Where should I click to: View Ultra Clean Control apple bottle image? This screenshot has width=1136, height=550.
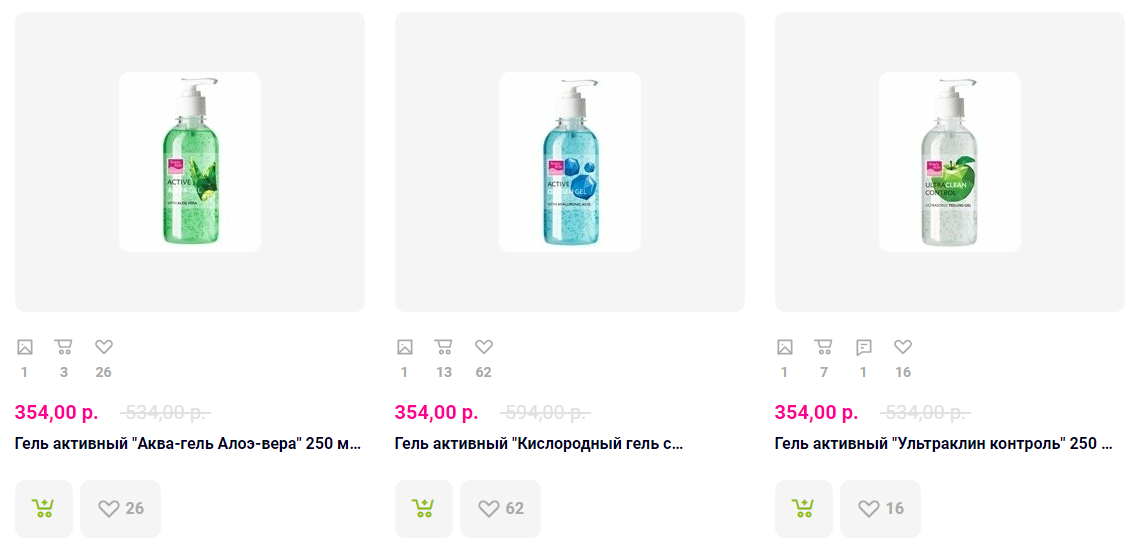click(x=950, y=162)
